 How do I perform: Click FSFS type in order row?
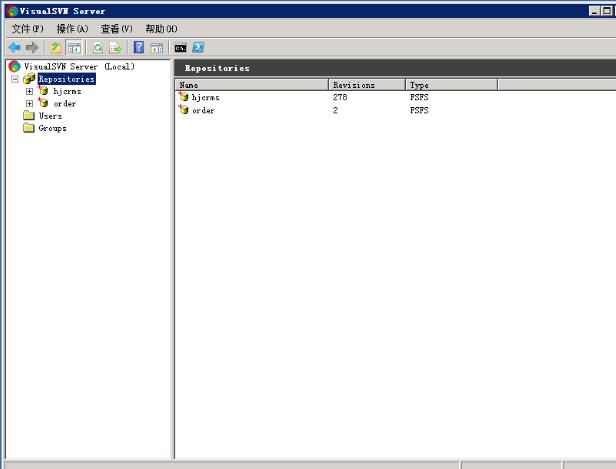(419, 110)
